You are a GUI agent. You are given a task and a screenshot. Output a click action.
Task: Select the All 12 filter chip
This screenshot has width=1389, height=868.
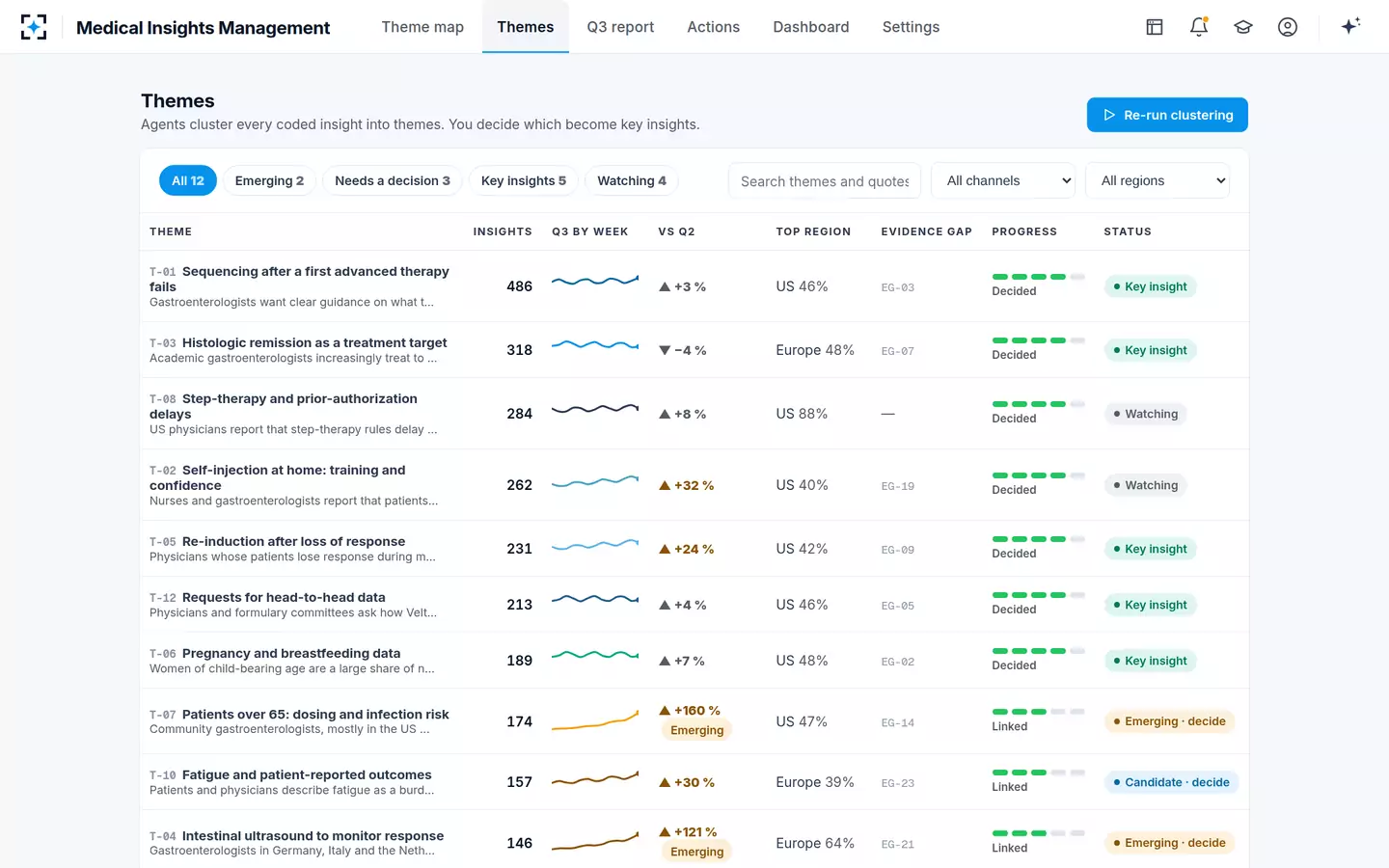coord(188,180)
